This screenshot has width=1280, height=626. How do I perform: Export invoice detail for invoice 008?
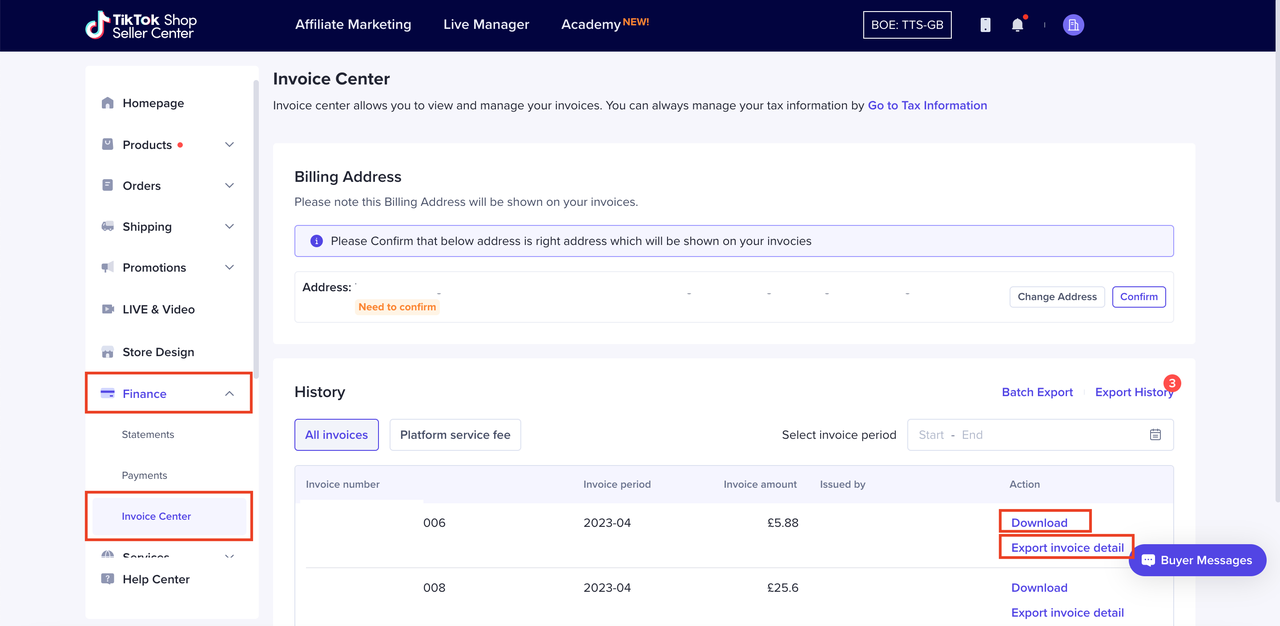click(1067, 612)
